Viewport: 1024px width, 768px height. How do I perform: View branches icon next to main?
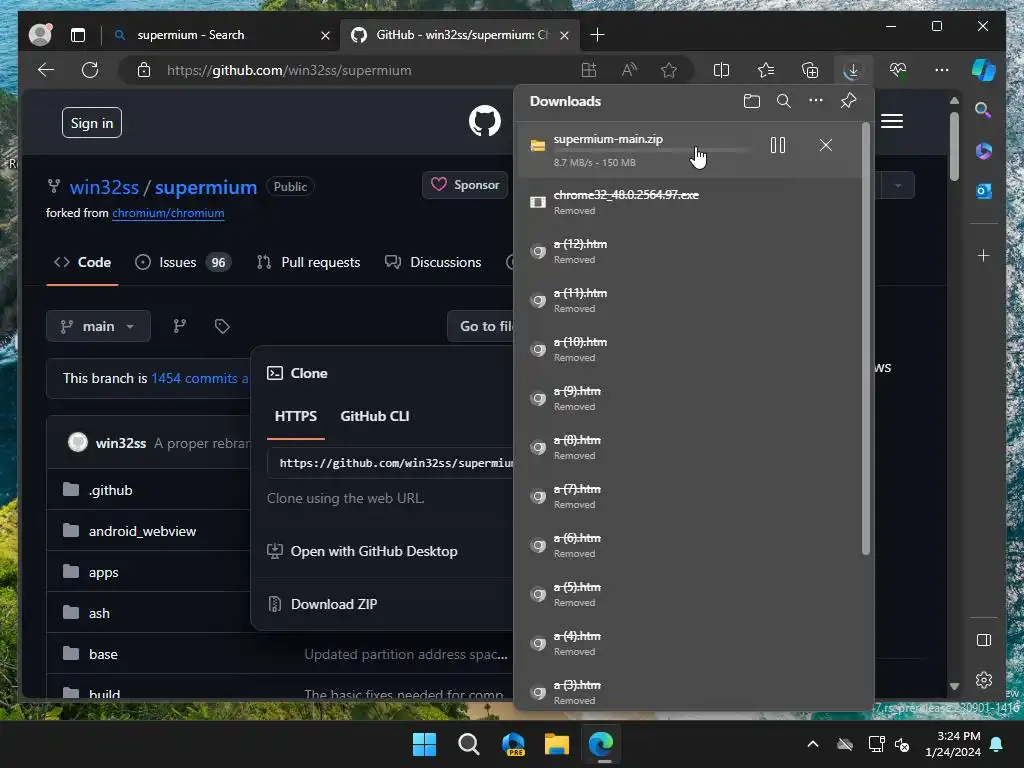click(180, 326)
